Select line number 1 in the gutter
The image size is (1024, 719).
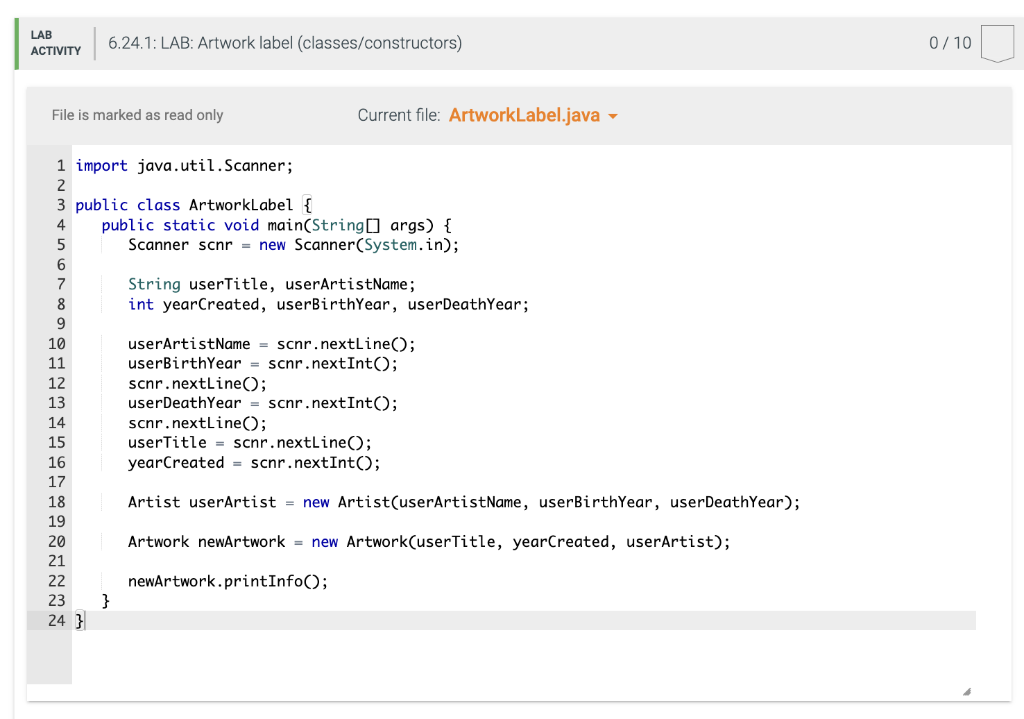click(60, 165)
